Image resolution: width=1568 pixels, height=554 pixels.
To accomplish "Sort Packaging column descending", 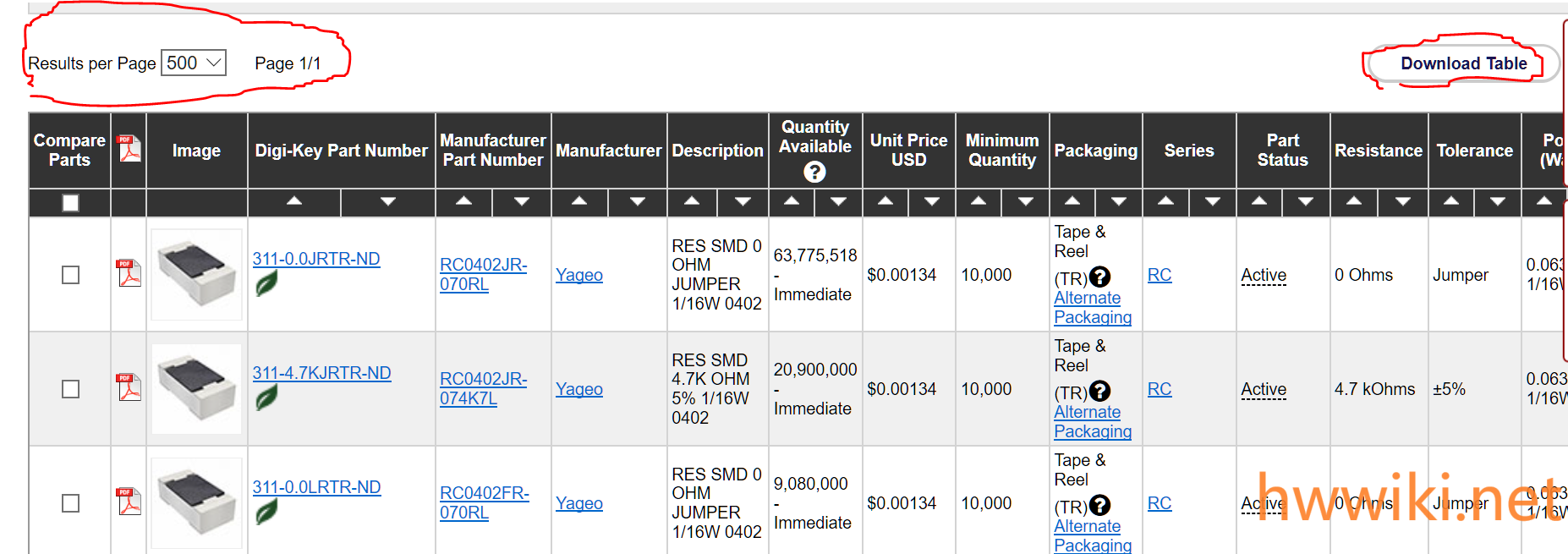I will coord(1118,201).
